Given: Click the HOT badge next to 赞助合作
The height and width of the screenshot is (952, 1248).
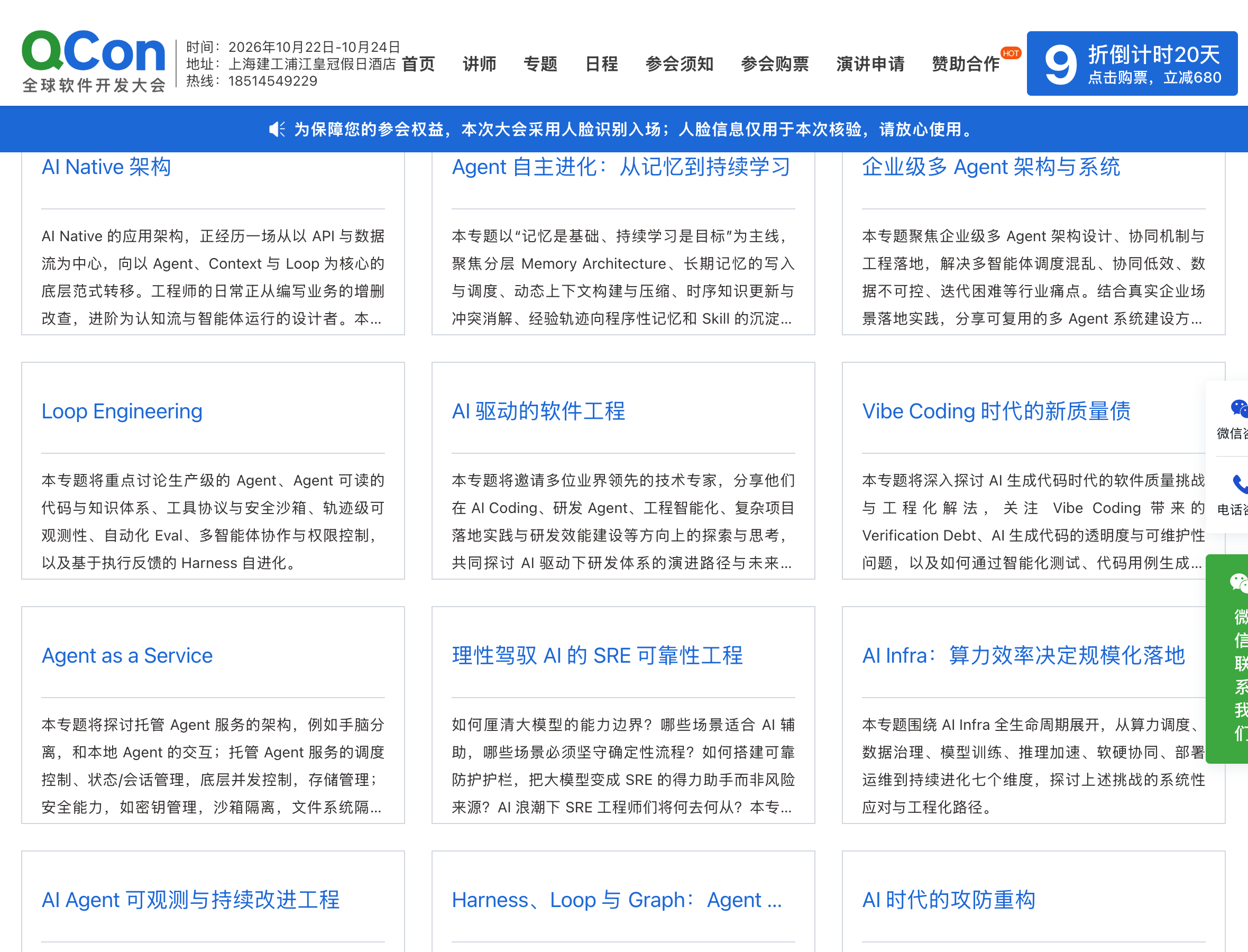Looking at the screenshot, I should point(1011,53).
